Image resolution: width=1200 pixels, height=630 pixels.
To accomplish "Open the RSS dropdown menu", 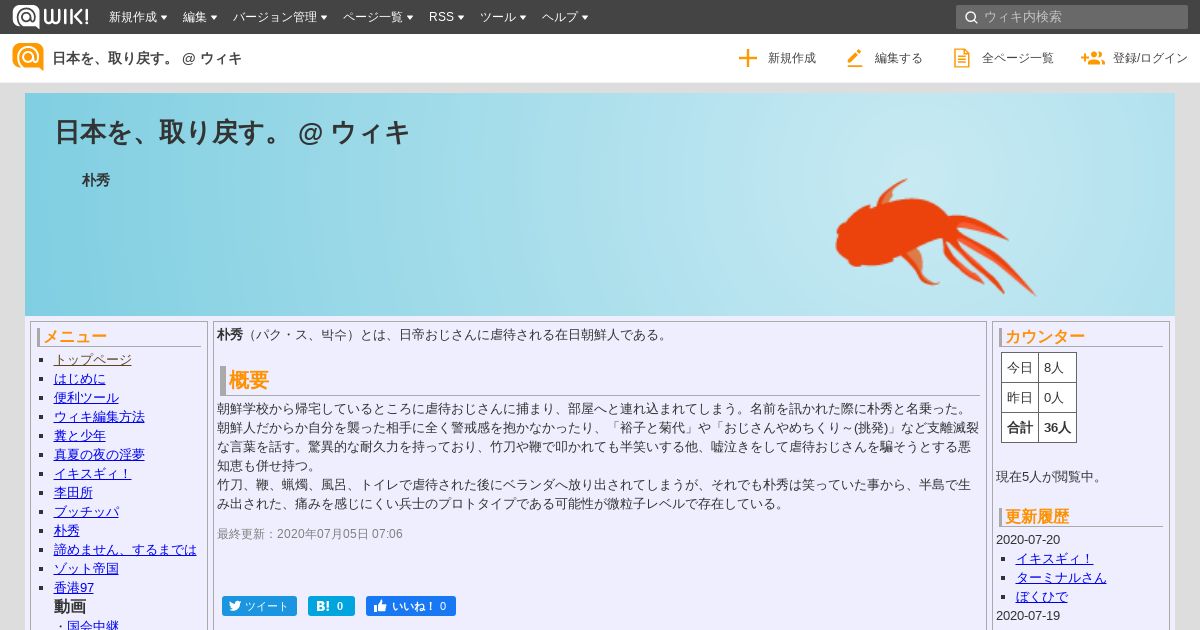I will point(446,17).
